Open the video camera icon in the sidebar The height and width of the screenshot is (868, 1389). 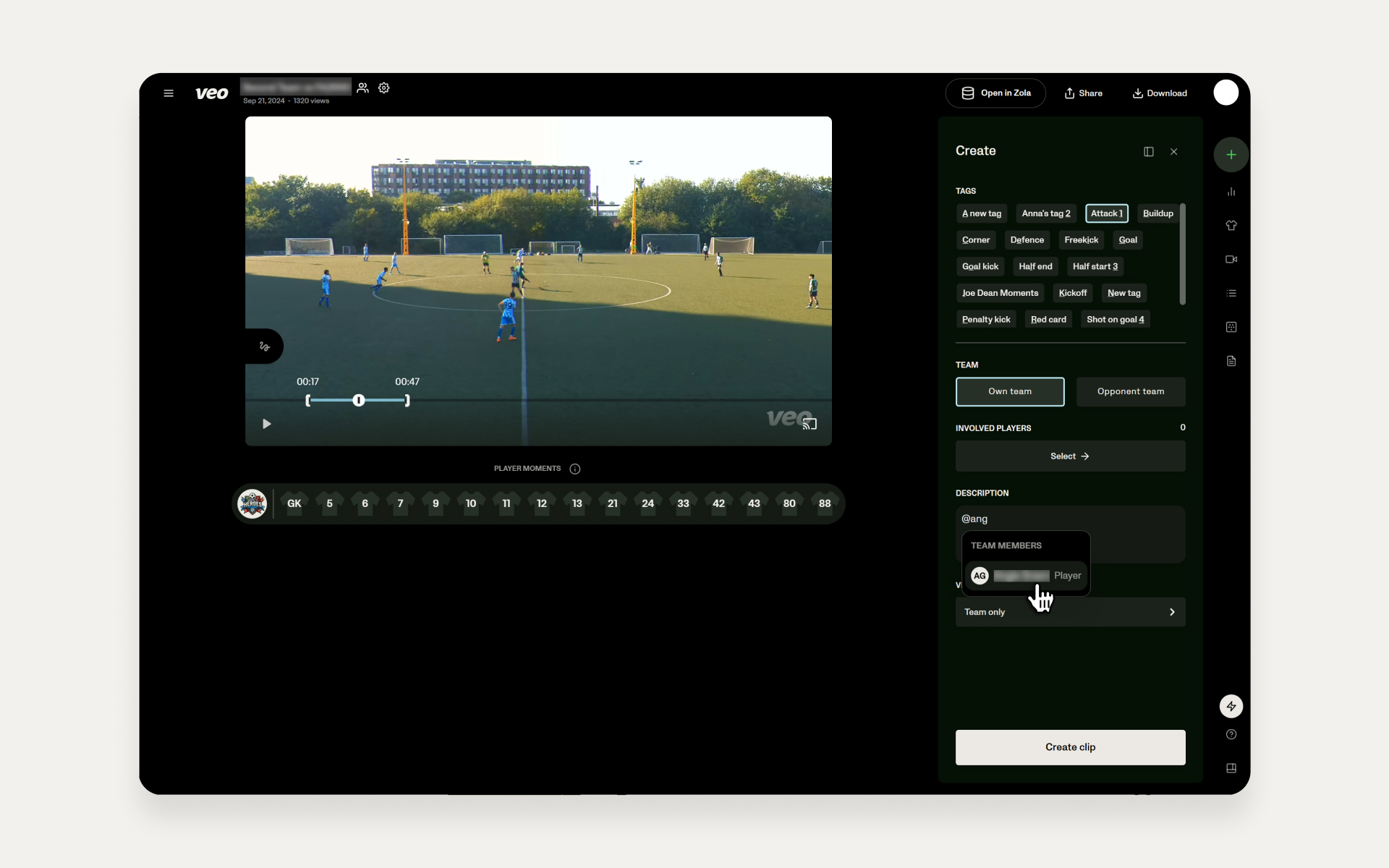1231,259
